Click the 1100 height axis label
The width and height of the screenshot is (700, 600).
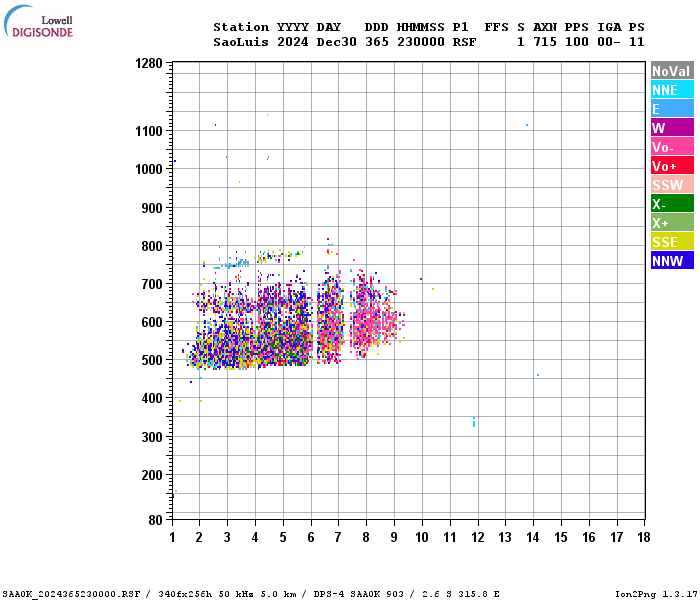coord(149,131)
